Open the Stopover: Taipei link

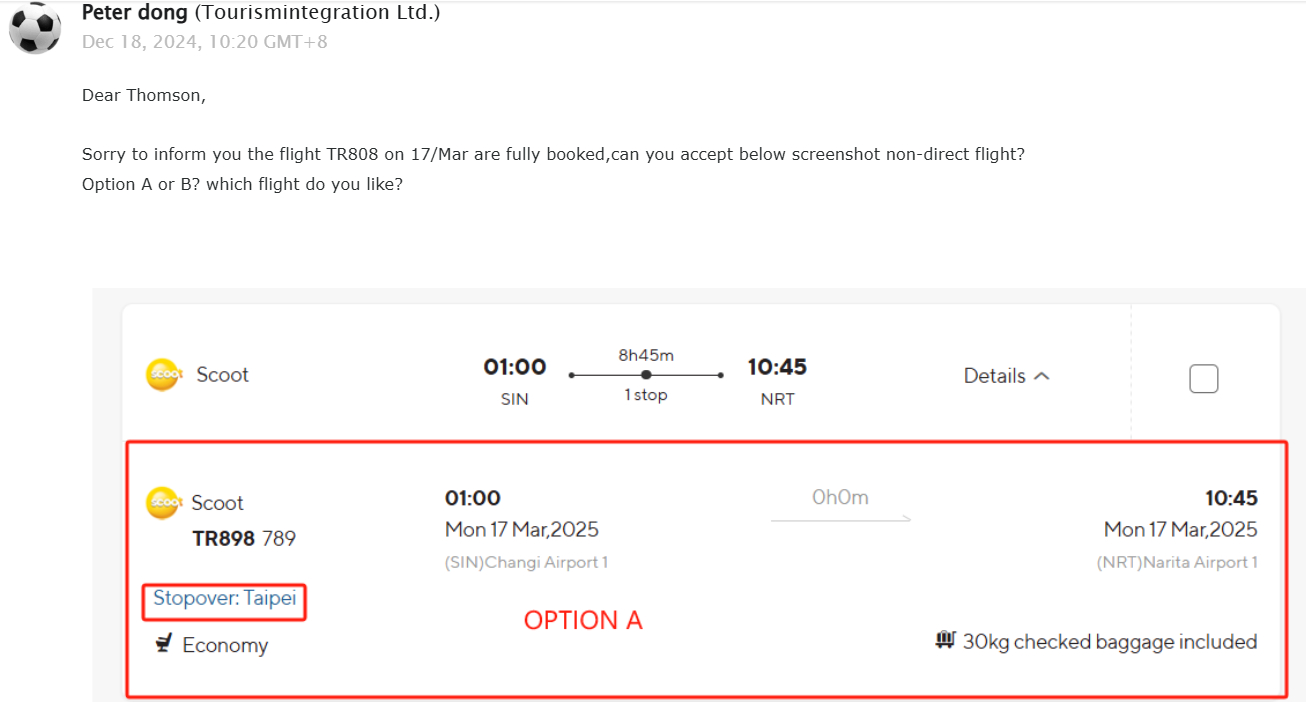224,599
